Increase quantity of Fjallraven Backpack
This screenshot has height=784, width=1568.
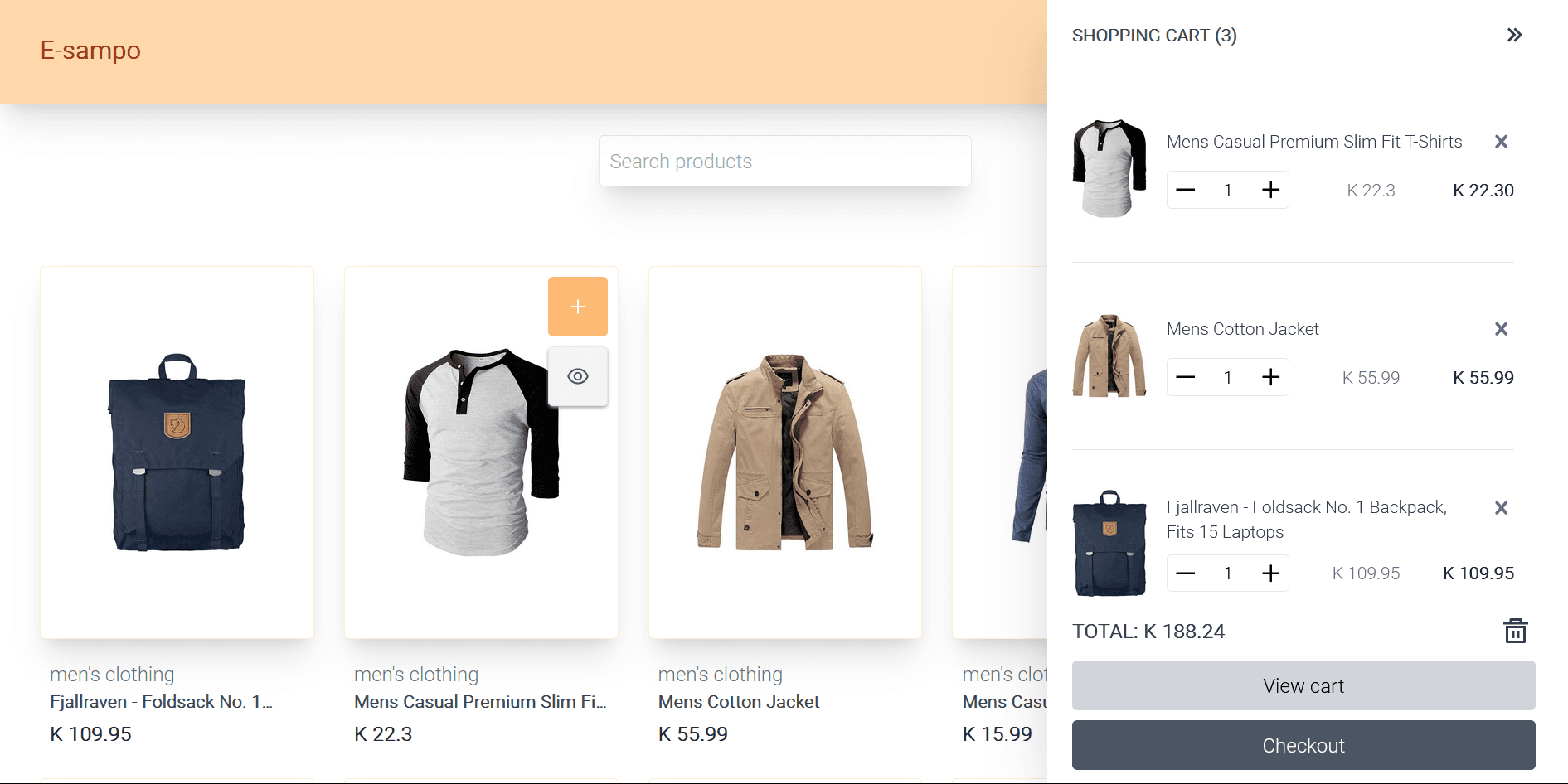click(x=1270, y=573)
